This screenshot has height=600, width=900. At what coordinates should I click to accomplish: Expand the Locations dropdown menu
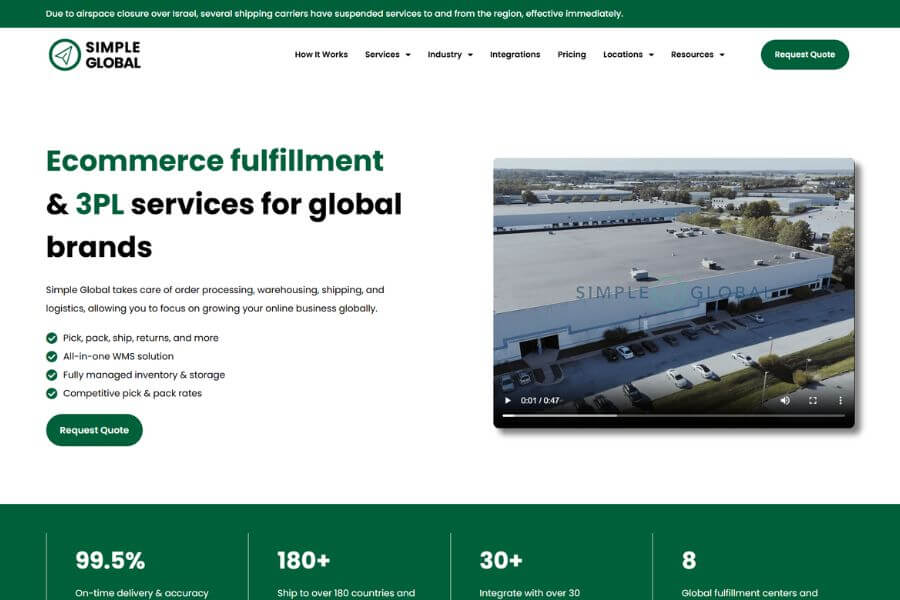(x=629, y=55)
